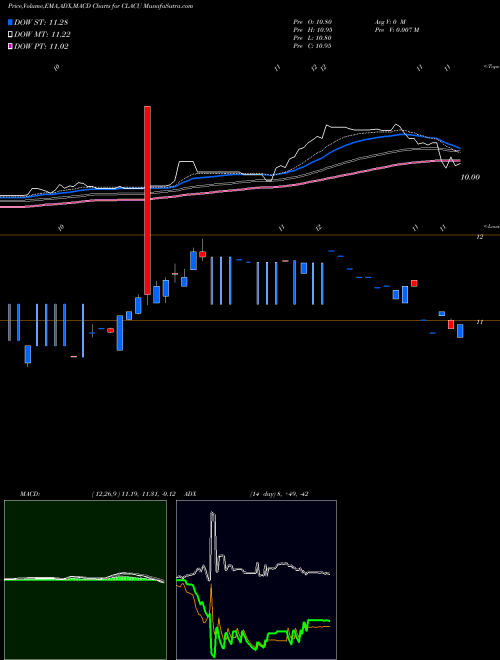Select the 'DOW MT: 11.22' legend text
Image resolution: width=500 pixels, height=660 pixels.
tap(42, 35)
